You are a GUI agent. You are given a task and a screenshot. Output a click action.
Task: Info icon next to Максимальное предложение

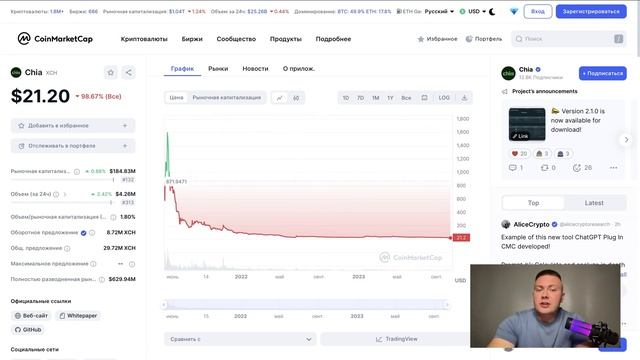click(93, 264)
